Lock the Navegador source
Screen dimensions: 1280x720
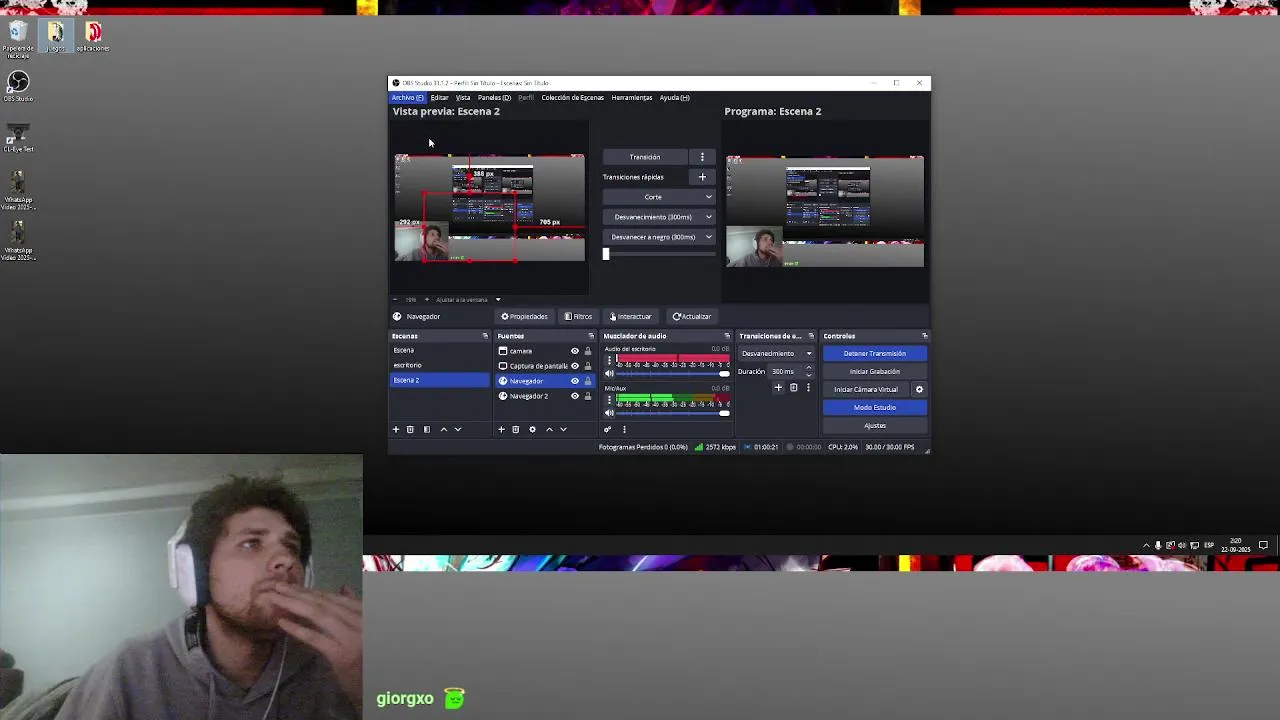click(588, 381)
